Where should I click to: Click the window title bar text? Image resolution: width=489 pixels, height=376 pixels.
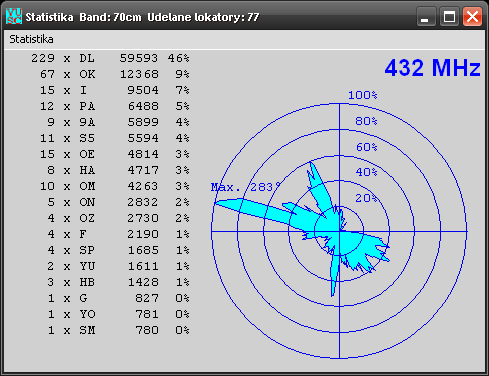click(x=142, y=17)
